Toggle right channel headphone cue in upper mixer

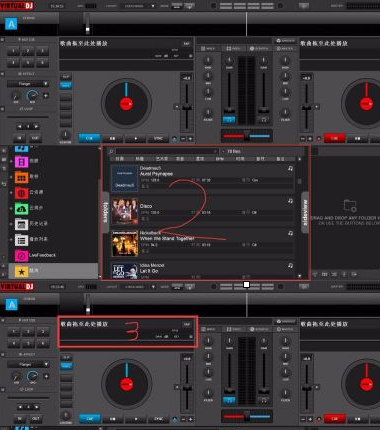click(x=264, y=120)
